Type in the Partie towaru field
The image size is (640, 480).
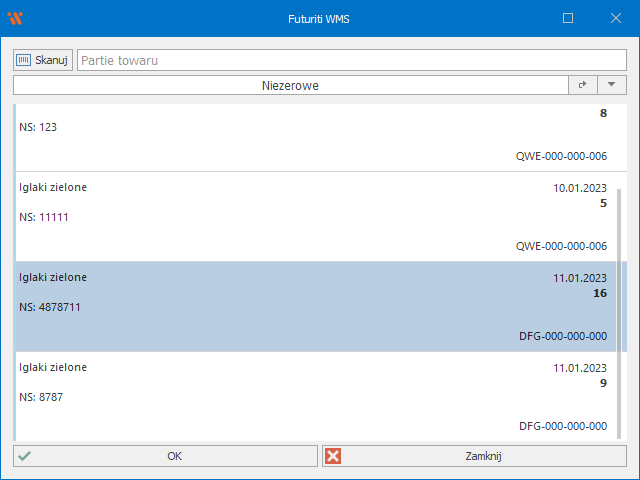(x=350, y=60)
